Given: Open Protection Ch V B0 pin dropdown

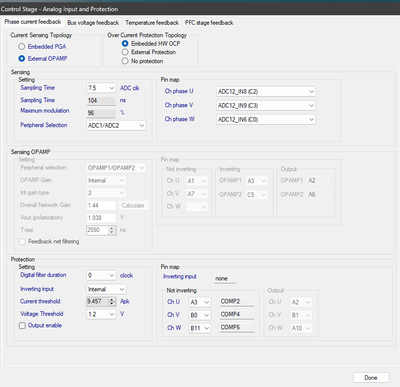Looking at the screenshot, I should (200, 315).
